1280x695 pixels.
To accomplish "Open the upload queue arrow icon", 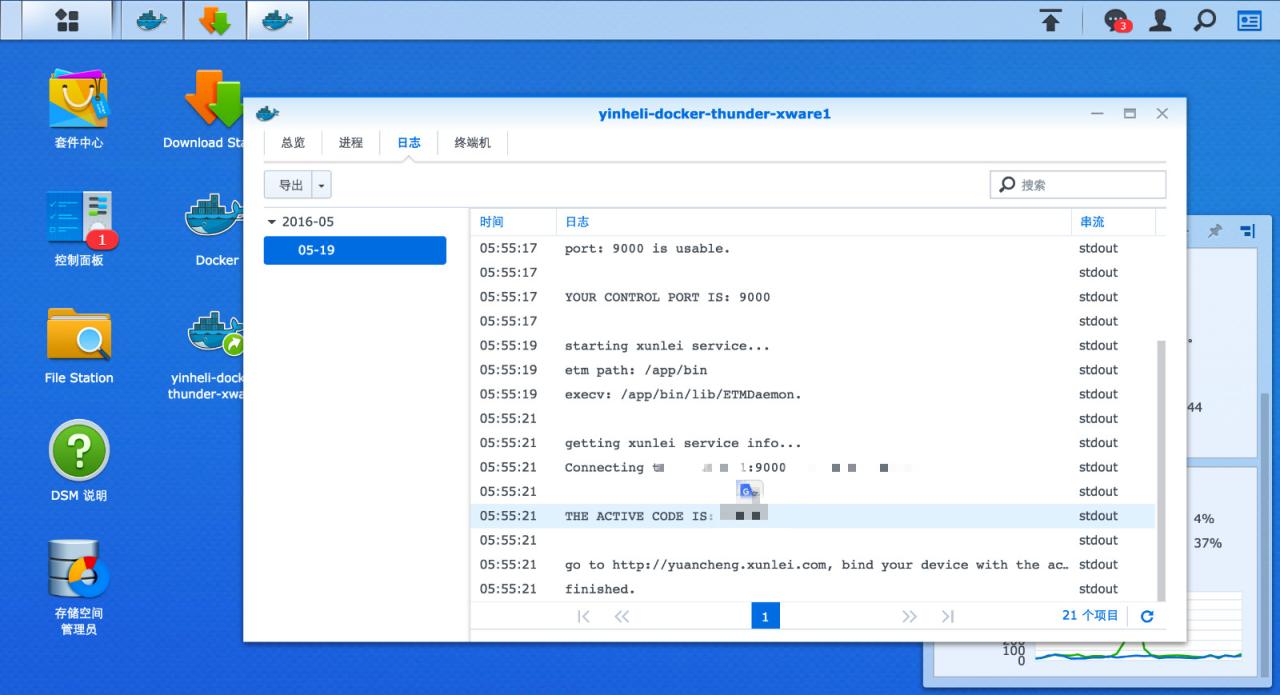I will click(x=1050, y=20).
